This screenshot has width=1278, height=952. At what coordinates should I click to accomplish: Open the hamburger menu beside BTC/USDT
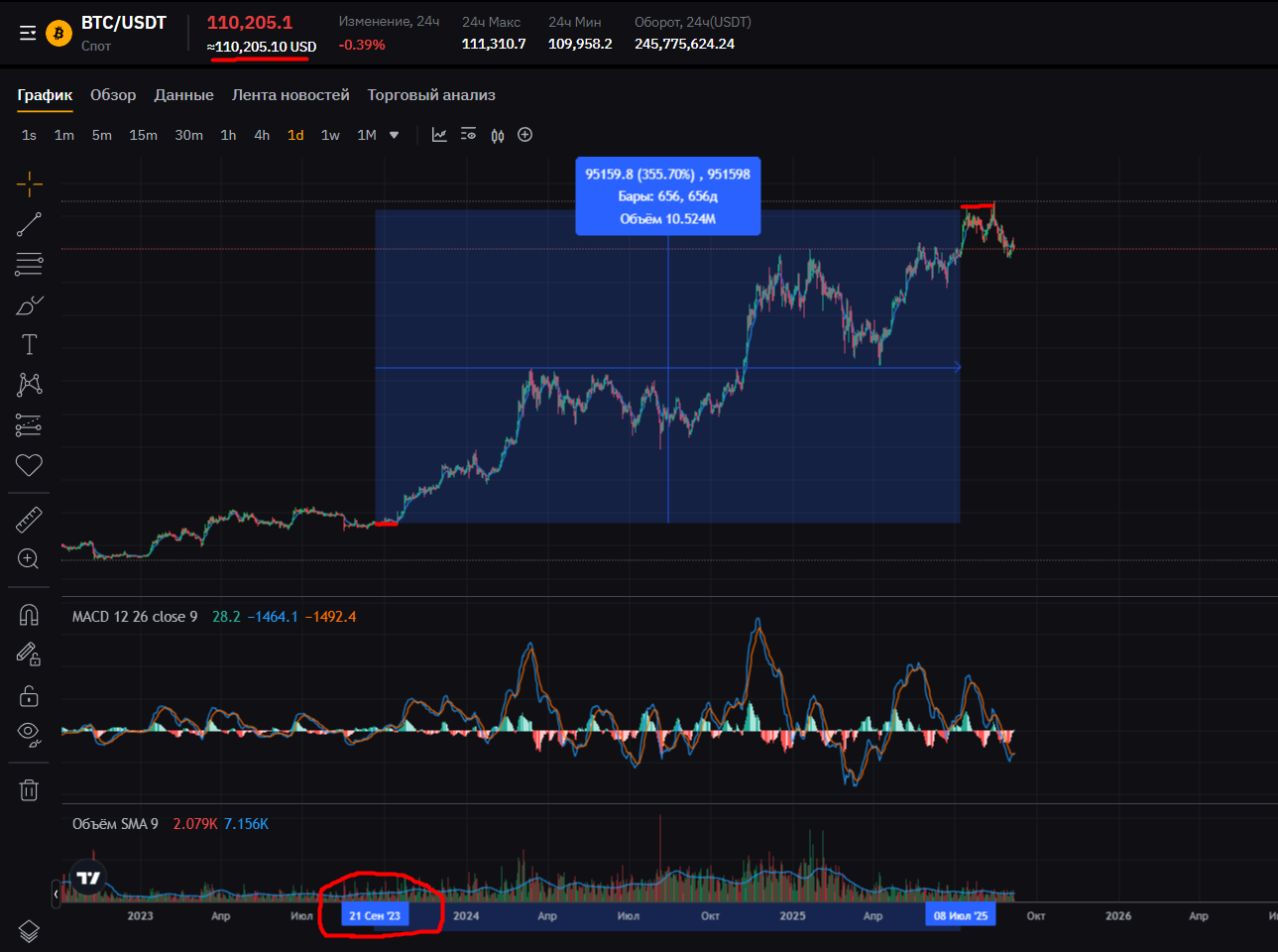click(x=28, y=33)
